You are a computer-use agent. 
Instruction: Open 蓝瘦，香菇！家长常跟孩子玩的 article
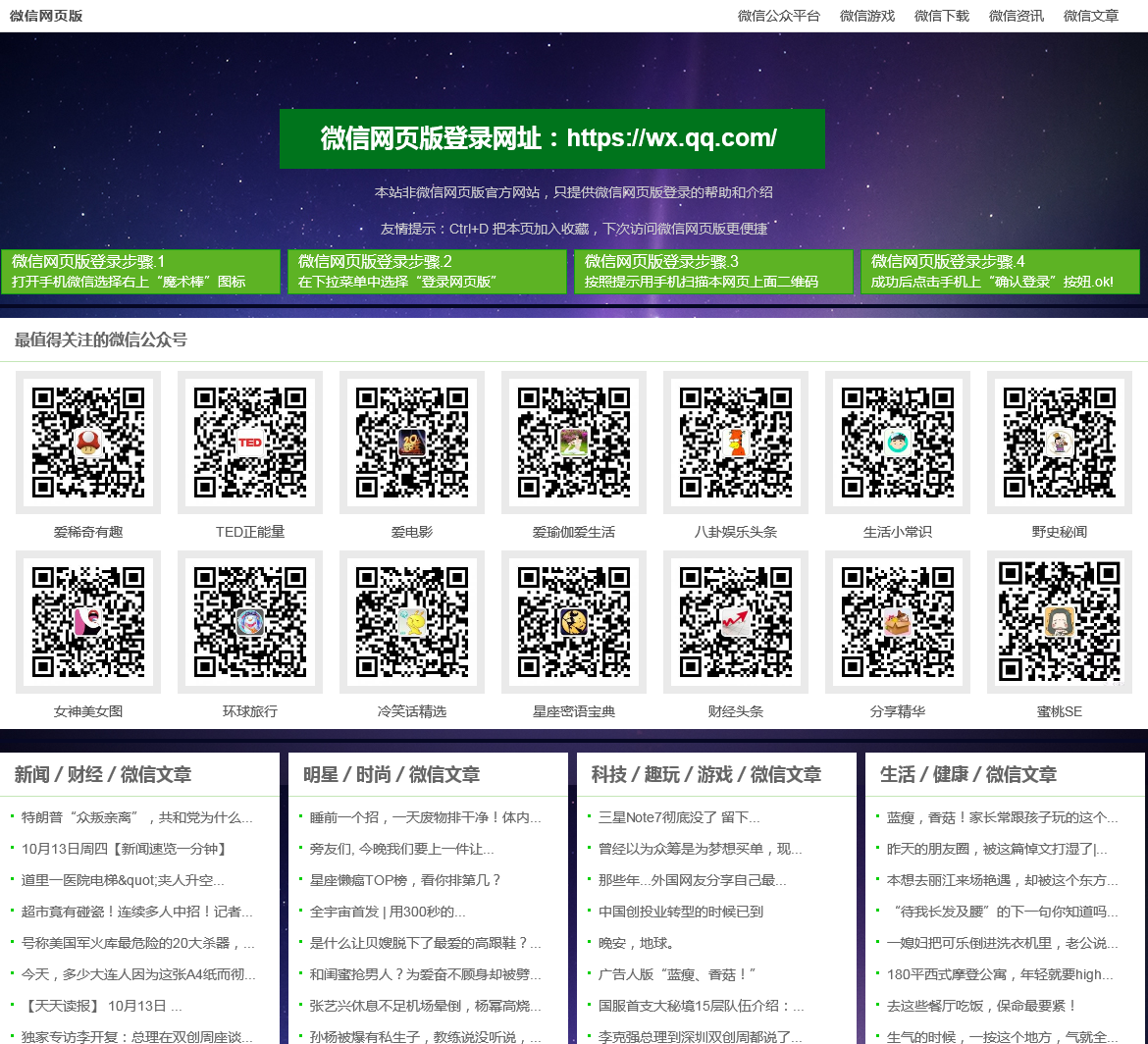coord(1003,817)
